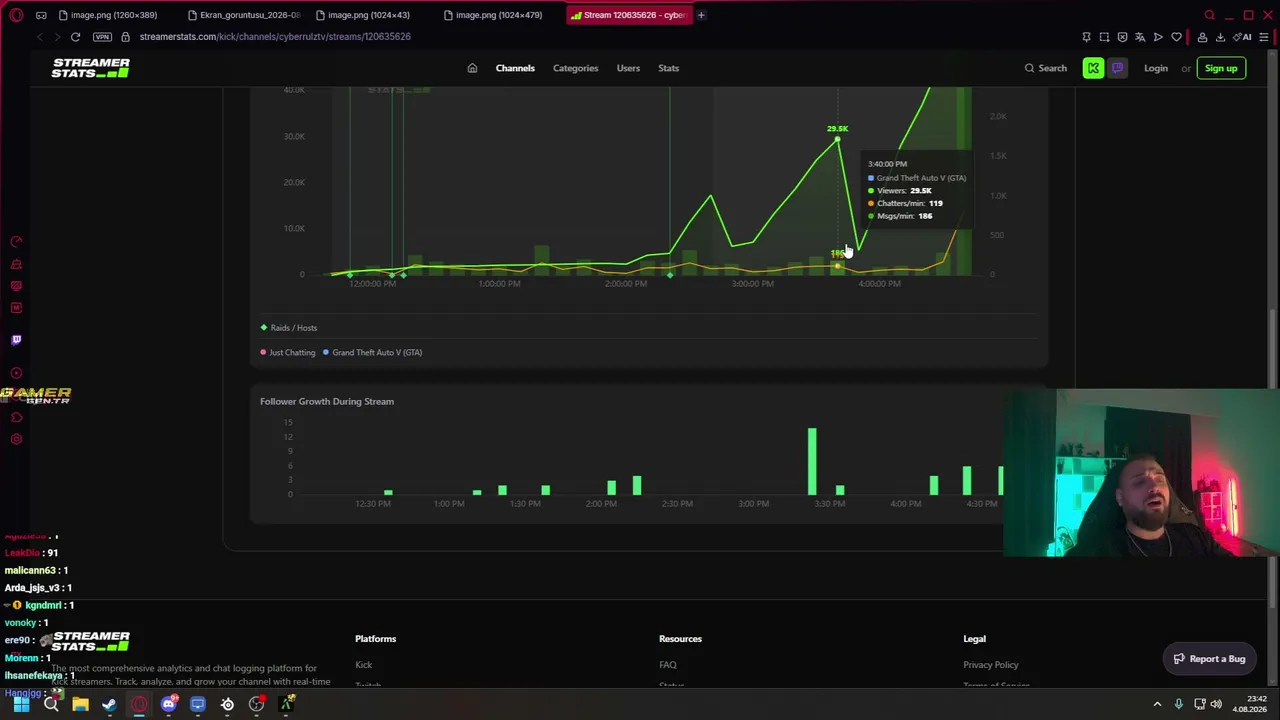Open the browser profile icon
The height and width of the screenshot is (720, 1280).
click(1202, 37)
